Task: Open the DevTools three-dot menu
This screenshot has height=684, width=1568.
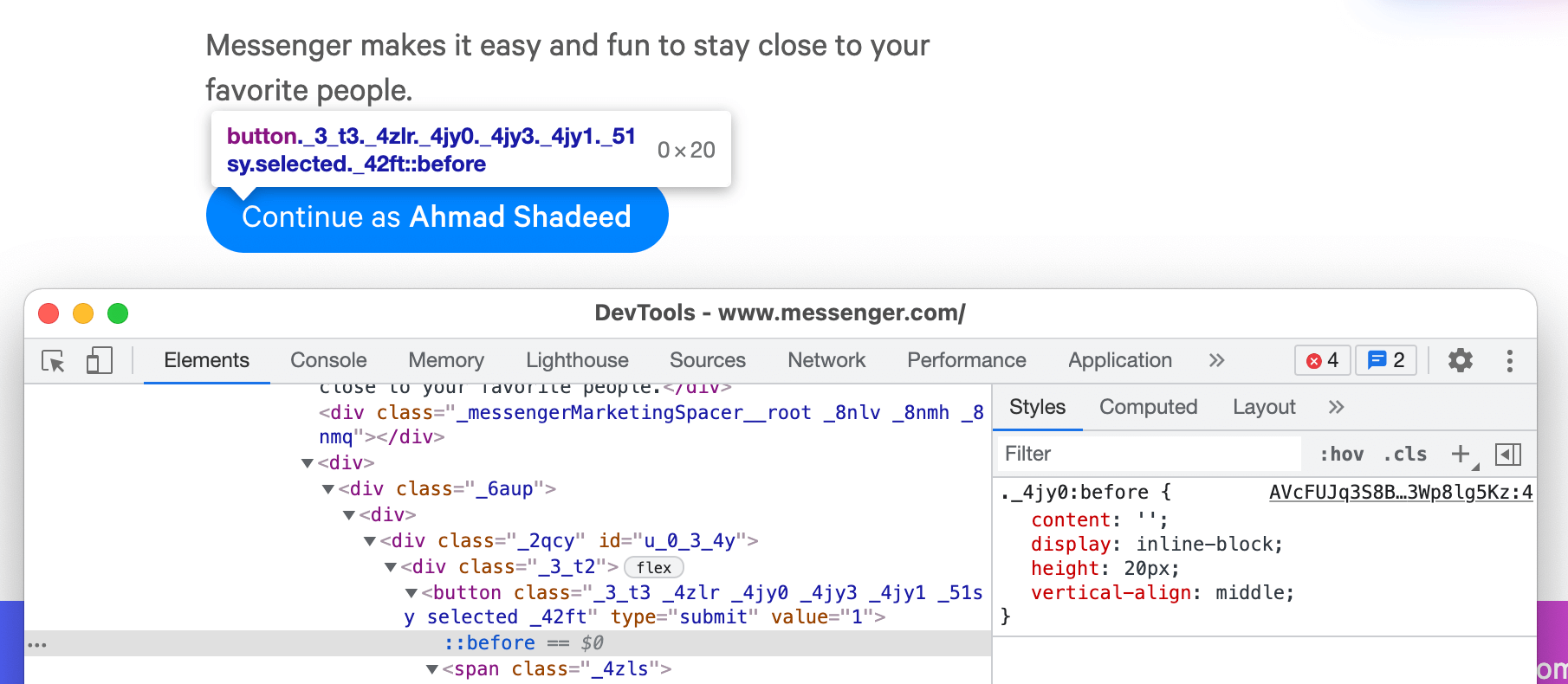Action: [1509, 360]
